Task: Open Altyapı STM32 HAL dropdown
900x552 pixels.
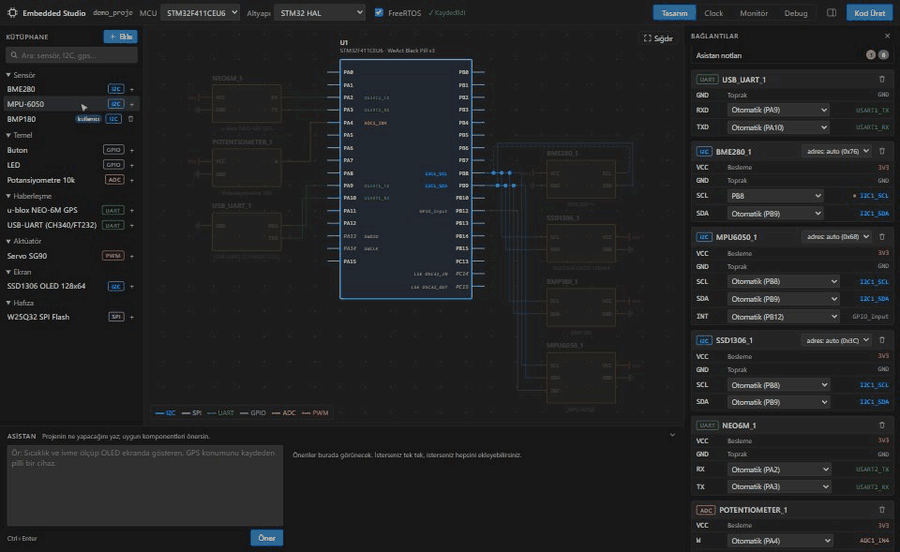Action: point(320,13)
